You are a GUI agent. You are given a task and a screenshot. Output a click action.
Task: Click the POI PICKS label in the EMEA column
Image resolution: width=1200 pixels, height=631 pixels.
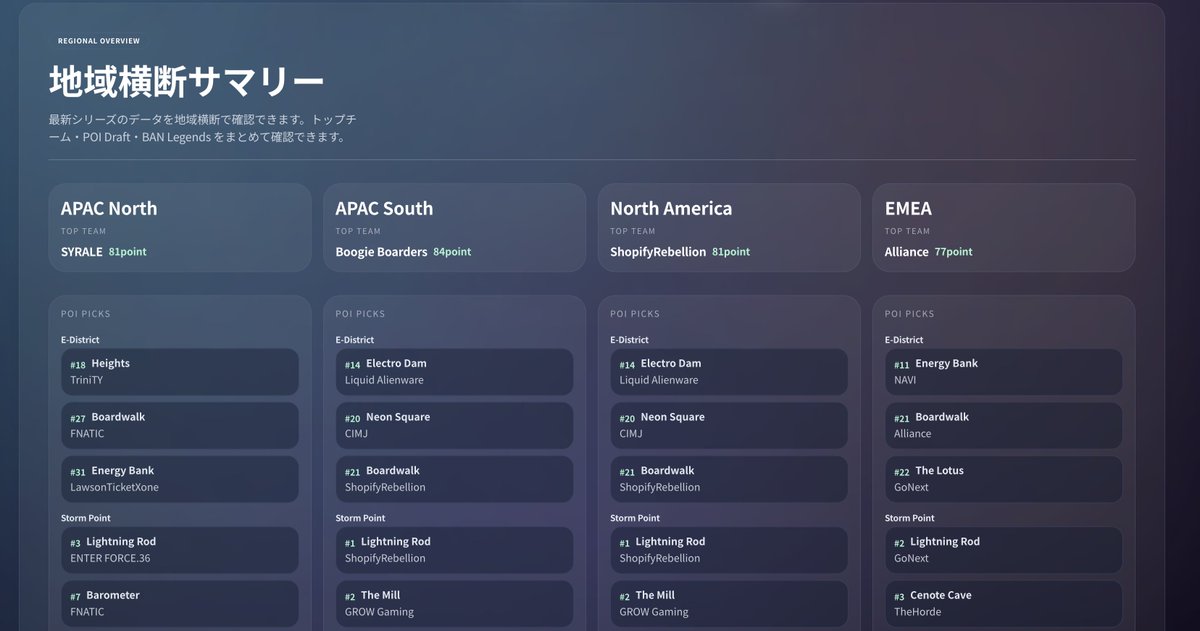(910, 314)
